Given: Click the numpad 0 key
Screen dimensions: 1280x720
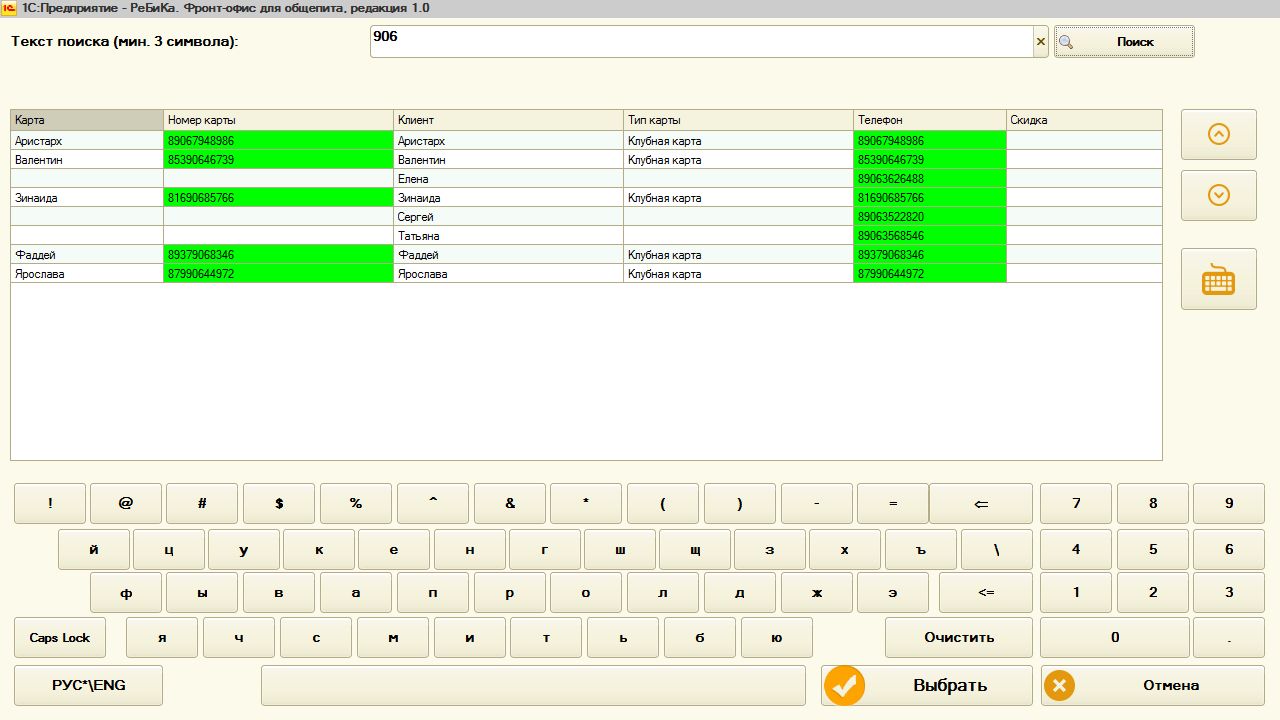Looking at the screenshot, I should pyautogui.click(x=1115, y=637).
